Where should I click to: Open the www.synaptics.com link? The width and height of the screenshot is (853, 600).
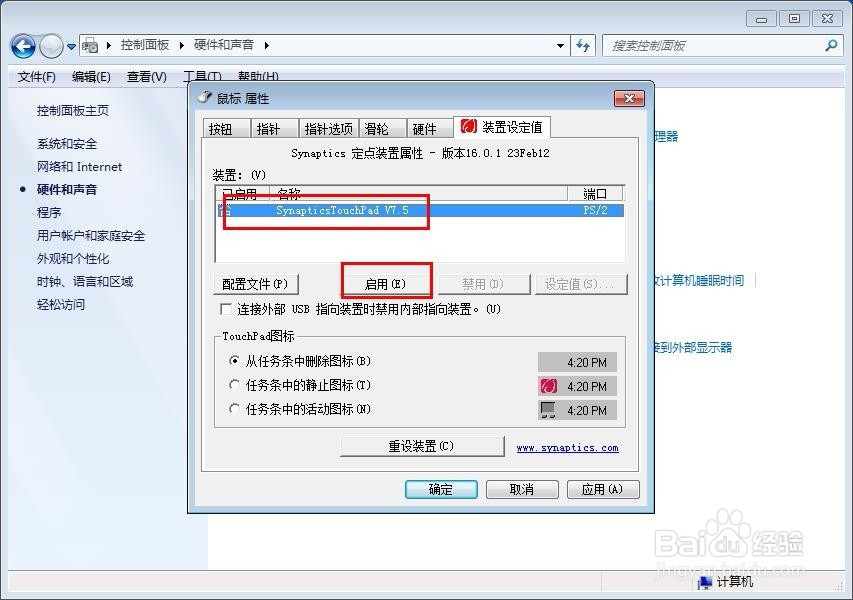click(567, 448)
